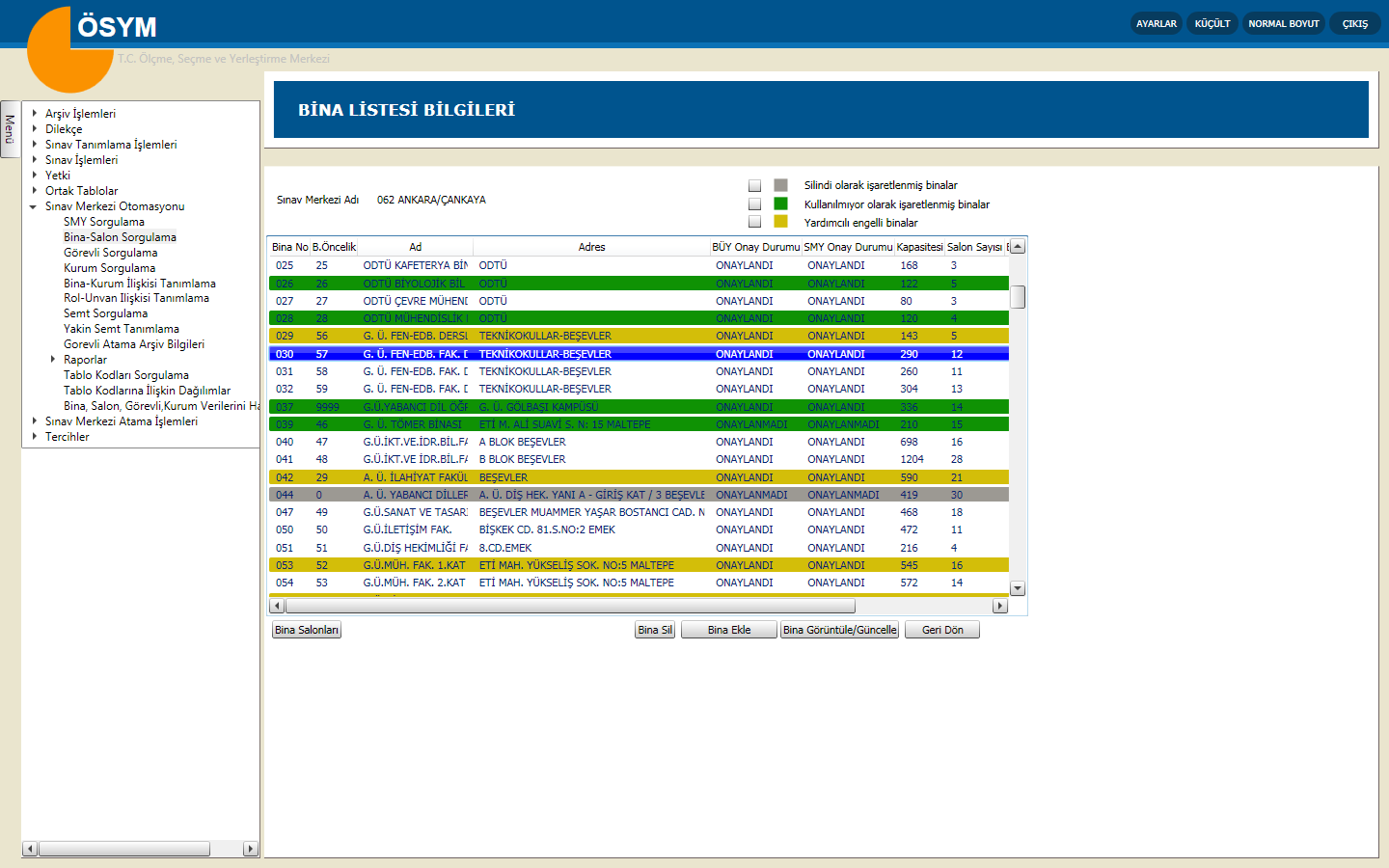Open AYARLAR settings button
1389x868 pixels.
1157,24
